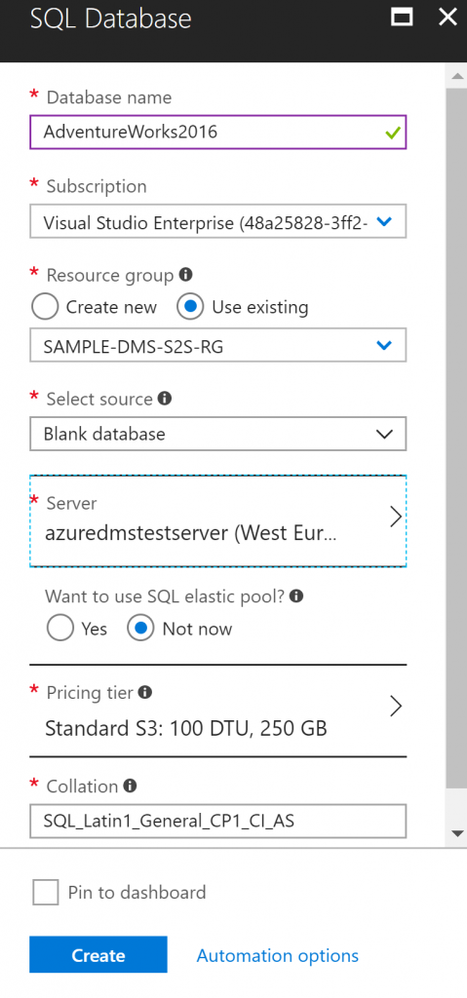Select the Create new resource group option
The image size is (467, 998).
(45, 307)
